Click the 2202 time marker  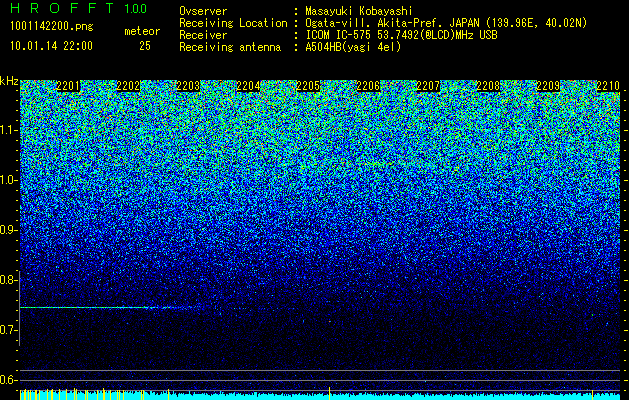point(128,86)
